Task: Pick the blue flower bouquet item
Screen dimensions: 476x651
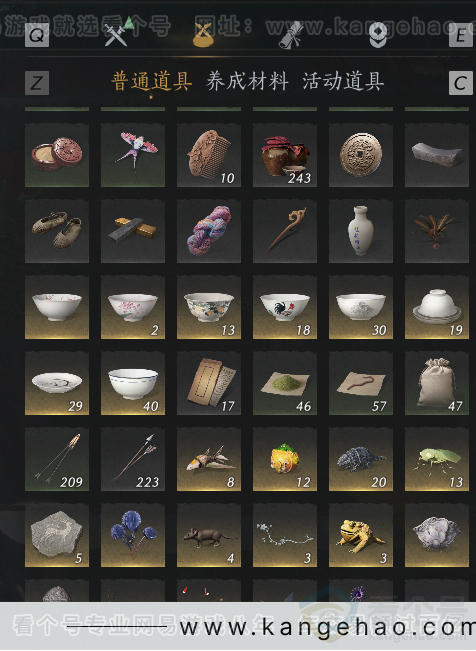Action: tap(133, 535)
